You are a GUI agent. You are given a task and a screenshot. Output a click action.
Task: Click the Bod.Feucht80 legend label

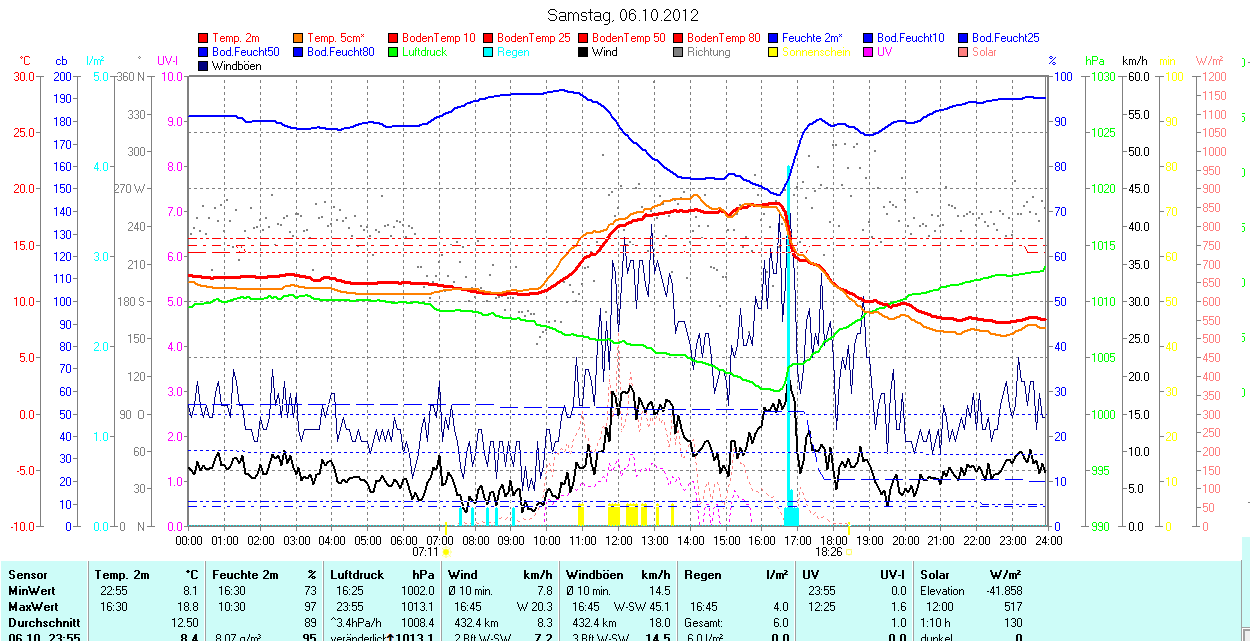[340, 52]
